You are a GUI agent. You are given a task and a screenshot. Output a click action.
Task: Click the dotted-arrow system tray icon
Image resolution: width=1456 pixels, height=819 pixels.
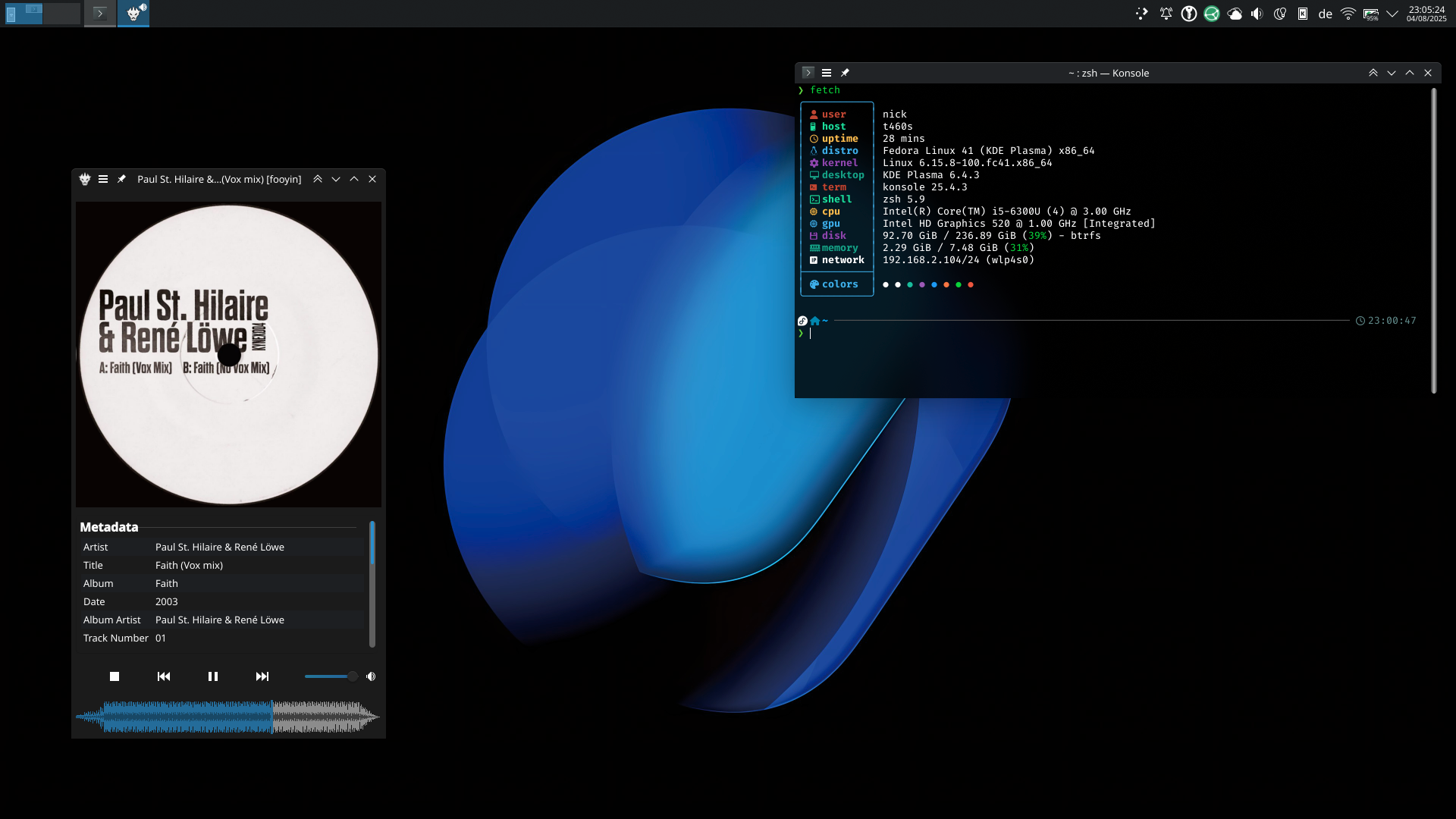[x=1142, y=14]
